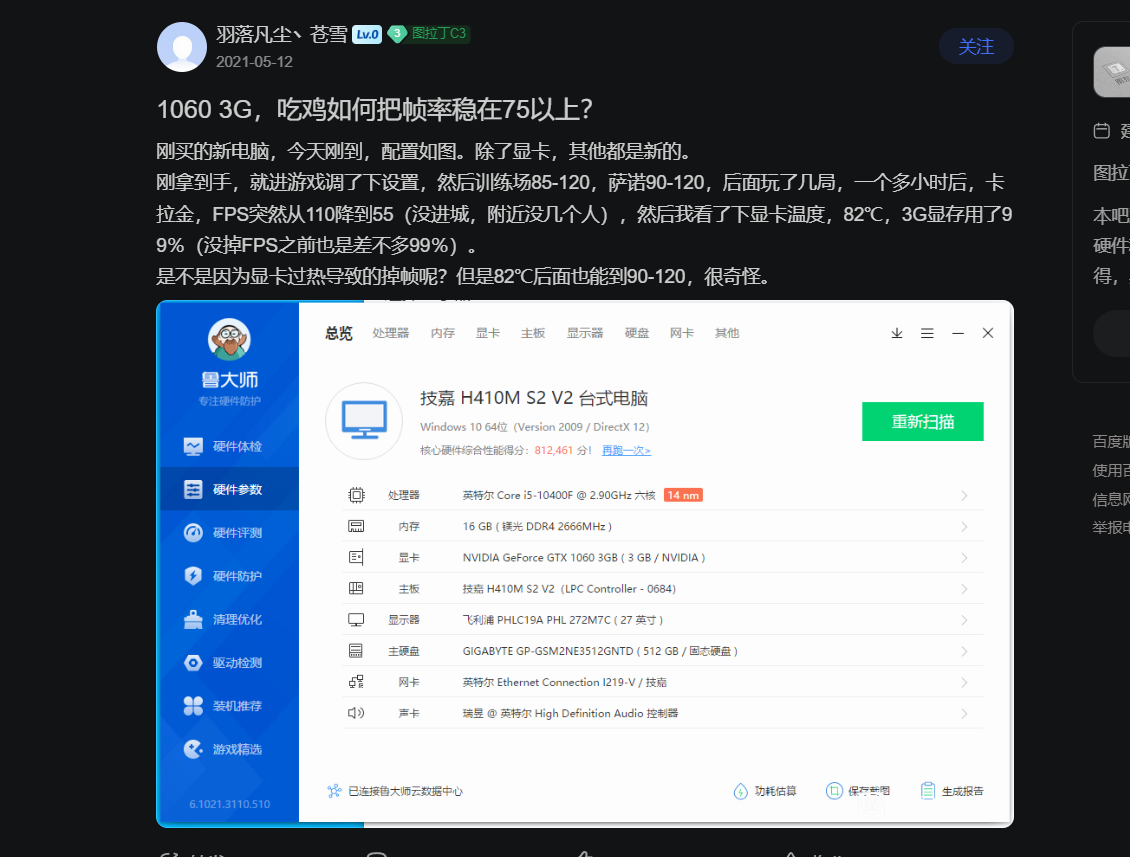Screen dimensions: 1130x857
Task: Click the download arrow icon in title bar
Action: [x=897, y=333]
